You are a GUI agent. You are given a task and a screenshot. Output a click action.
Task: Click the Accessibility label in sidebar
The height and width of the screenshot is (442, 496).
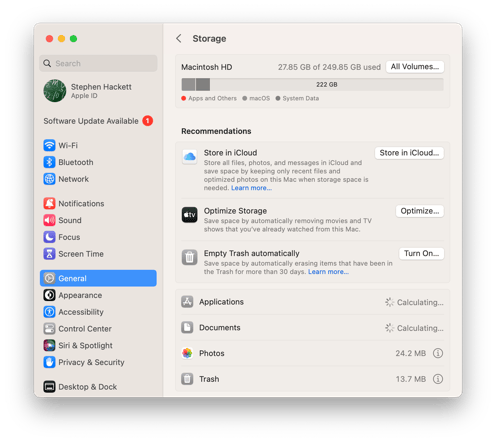[81, 312]
